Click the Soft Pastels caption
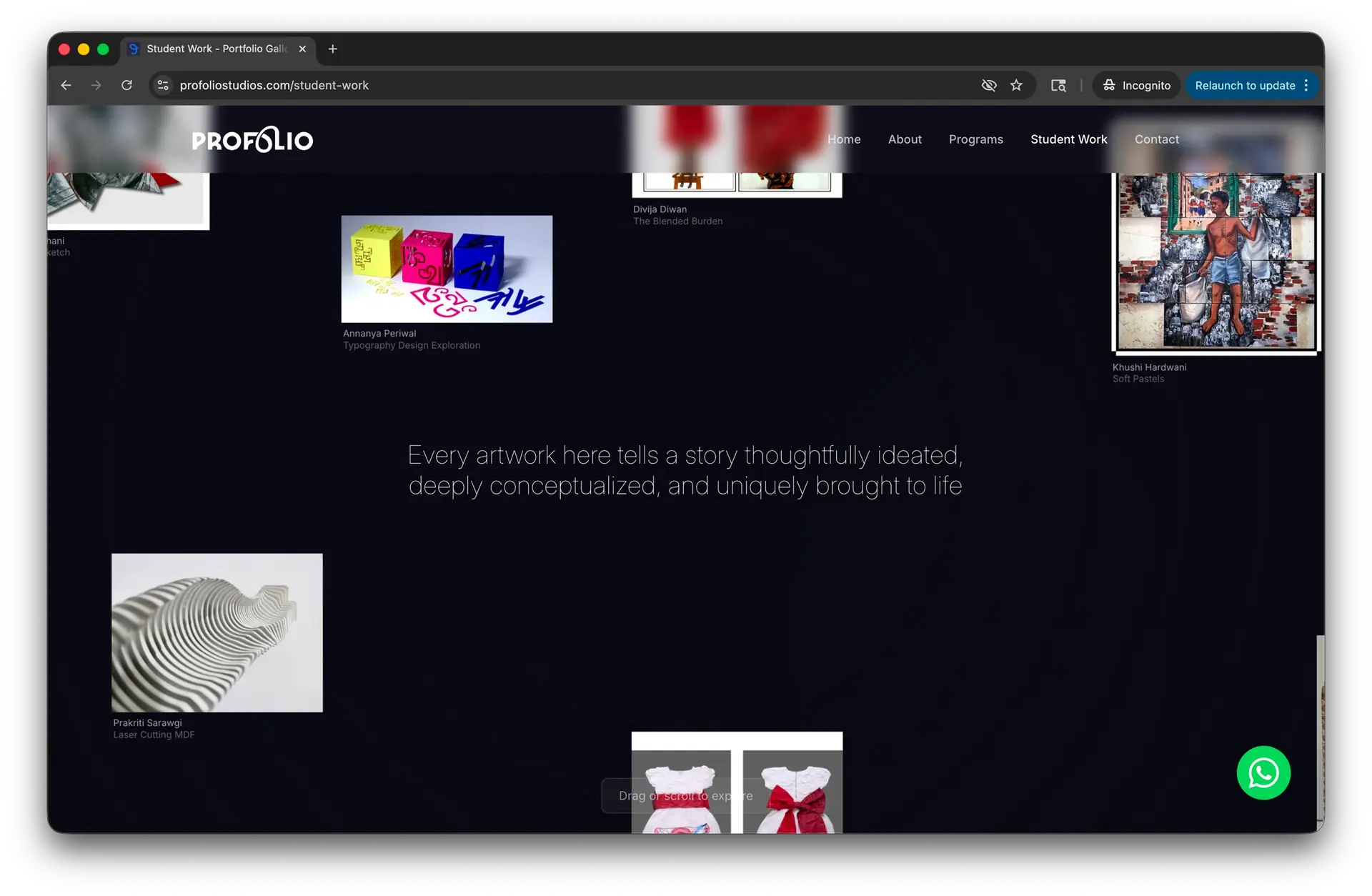This screenshot has width=1372, height=896. click(x=1138, y=379)
